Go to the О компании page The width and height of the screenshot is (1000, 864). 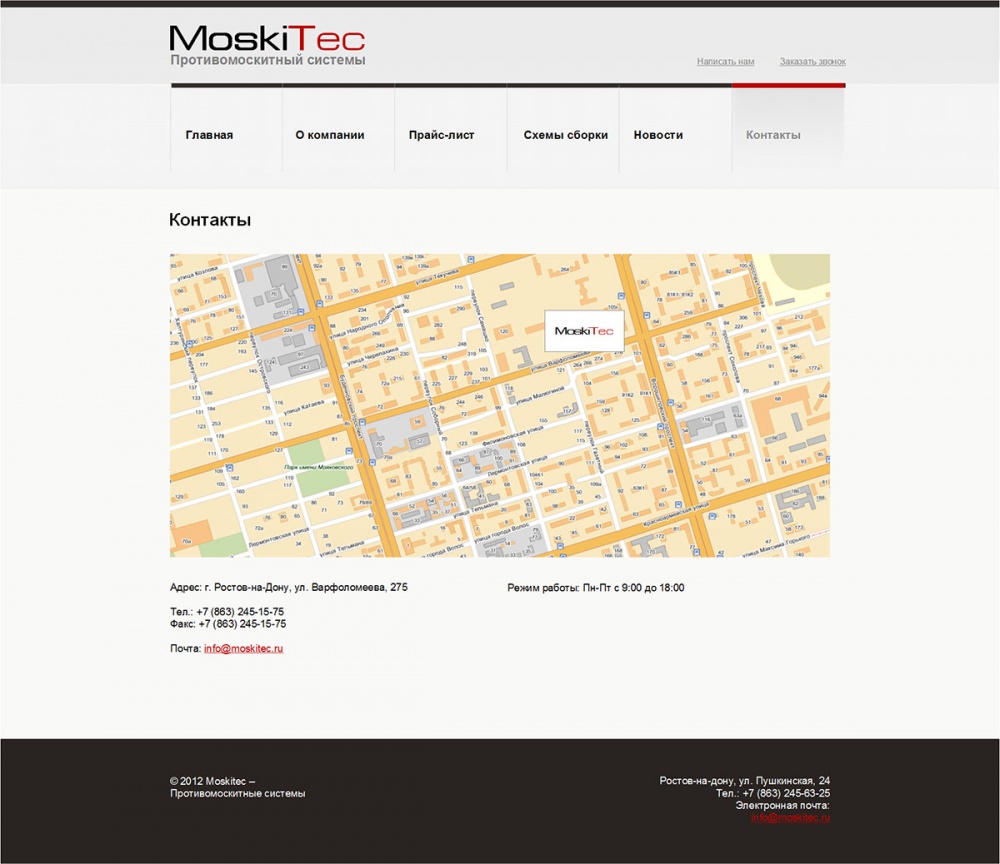coord(330,135)
